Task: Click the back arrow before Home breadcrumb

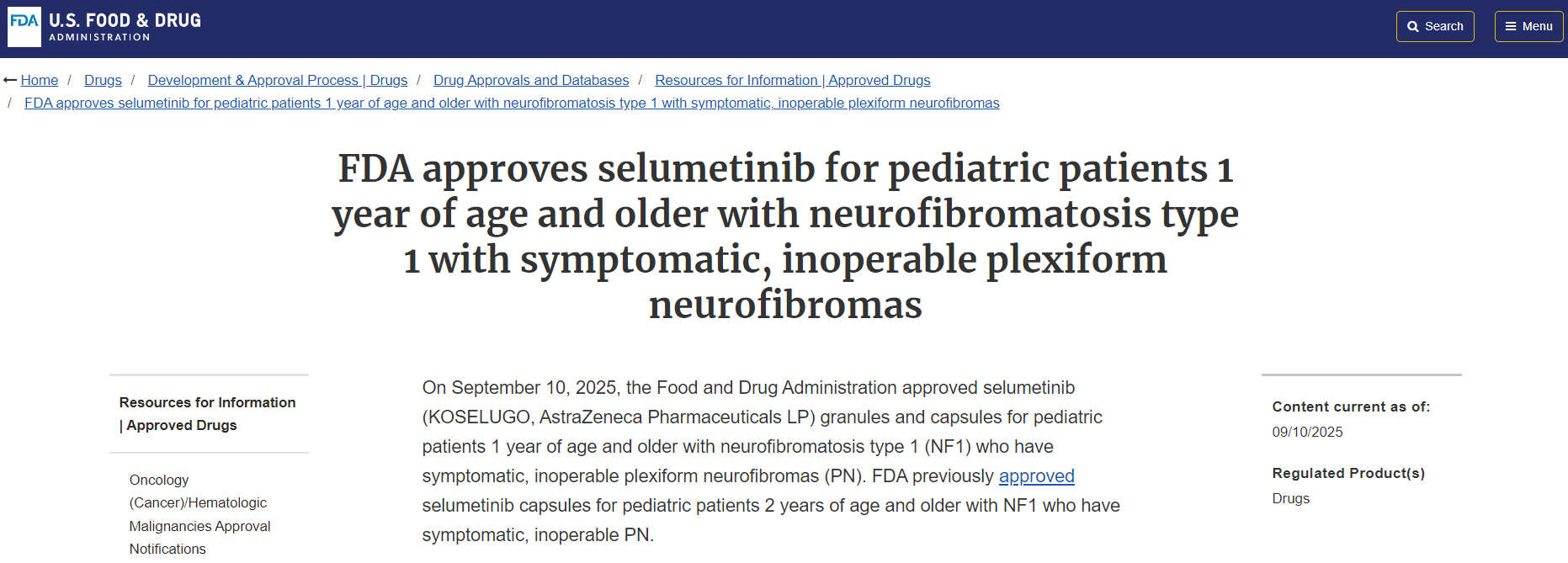Action: tap(10, 81)
